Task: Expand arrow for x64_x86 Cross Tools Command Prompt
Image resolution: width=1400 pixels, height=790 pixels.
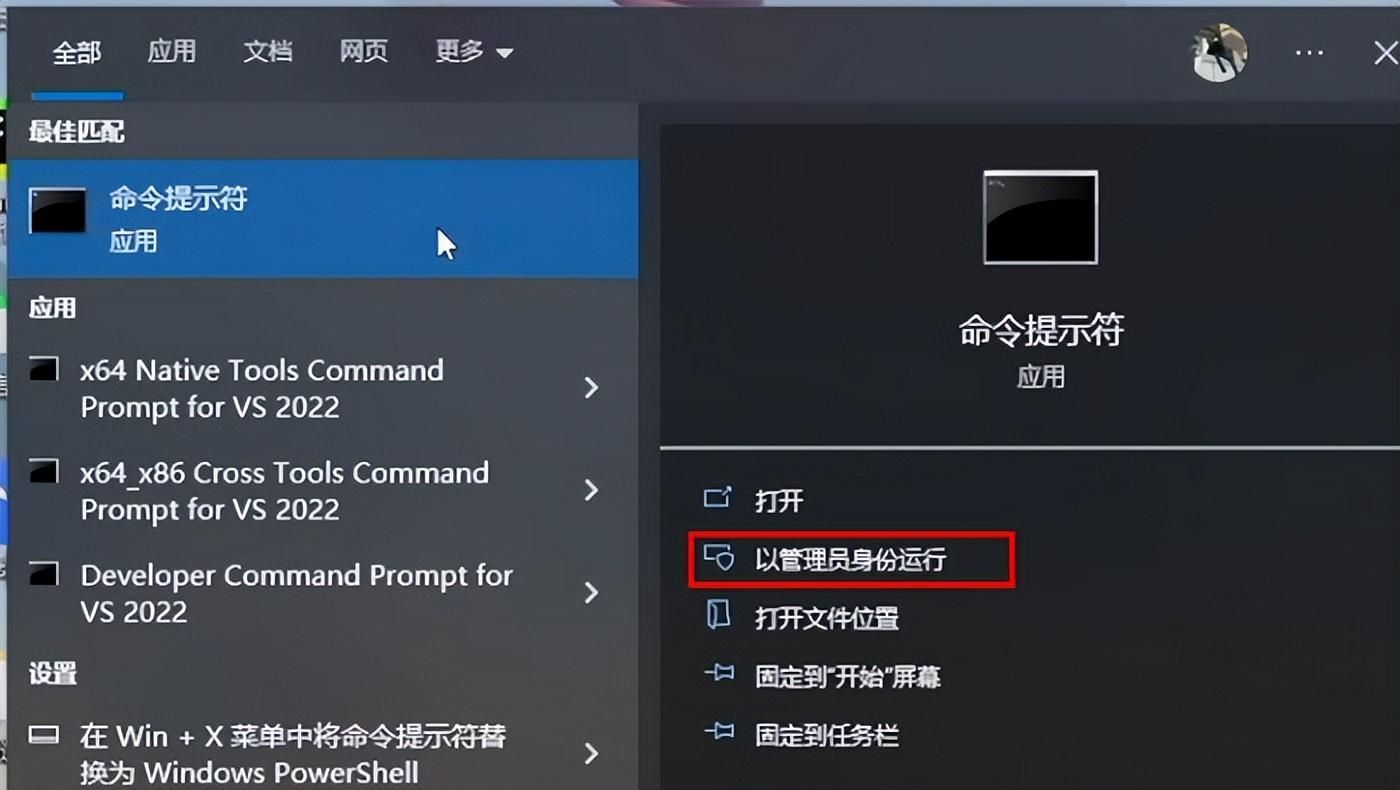Action: [591, 490]
